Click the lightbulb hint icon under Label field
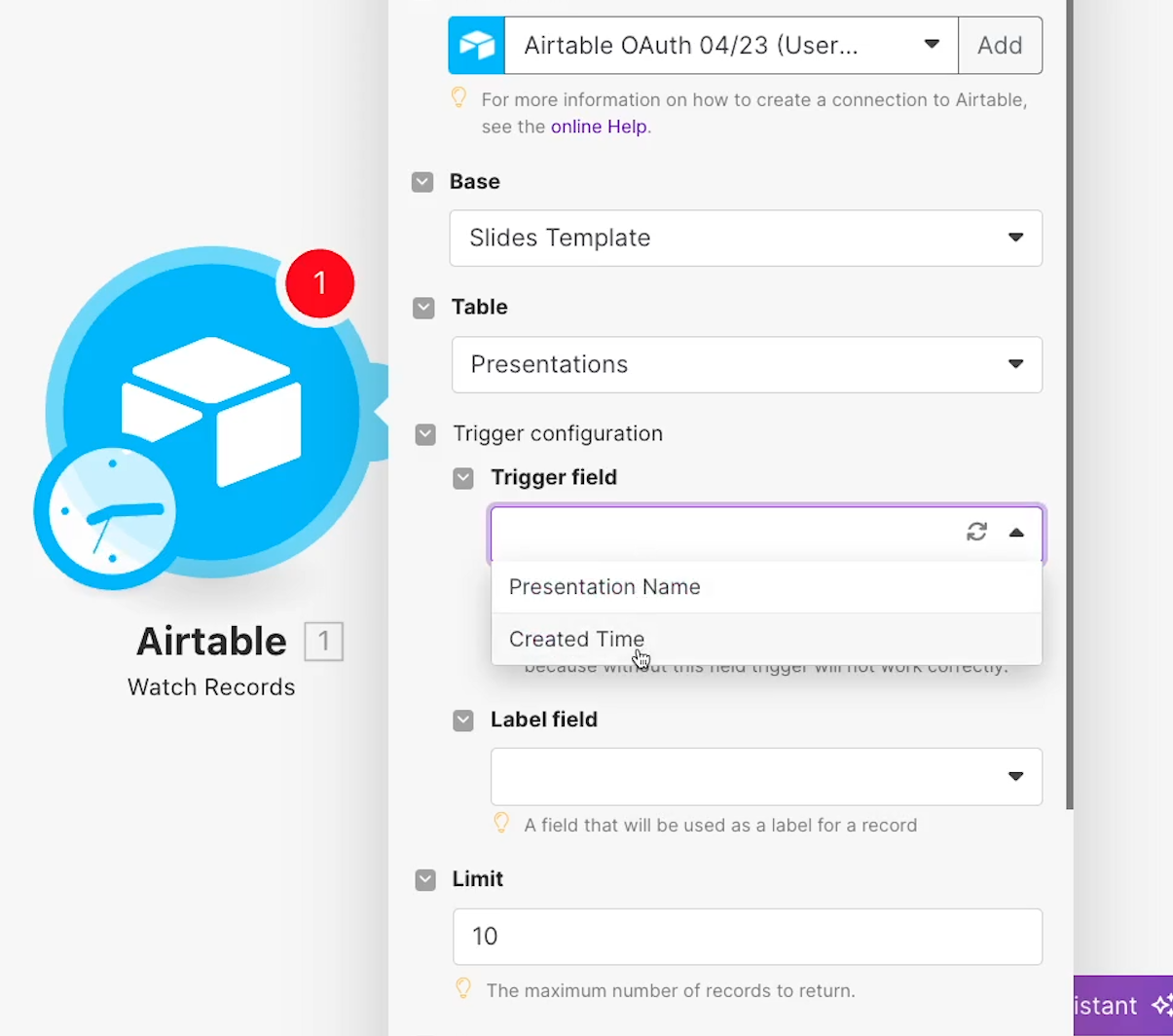The height and width of the screenshot is (1036, 1173). [501, 824]
